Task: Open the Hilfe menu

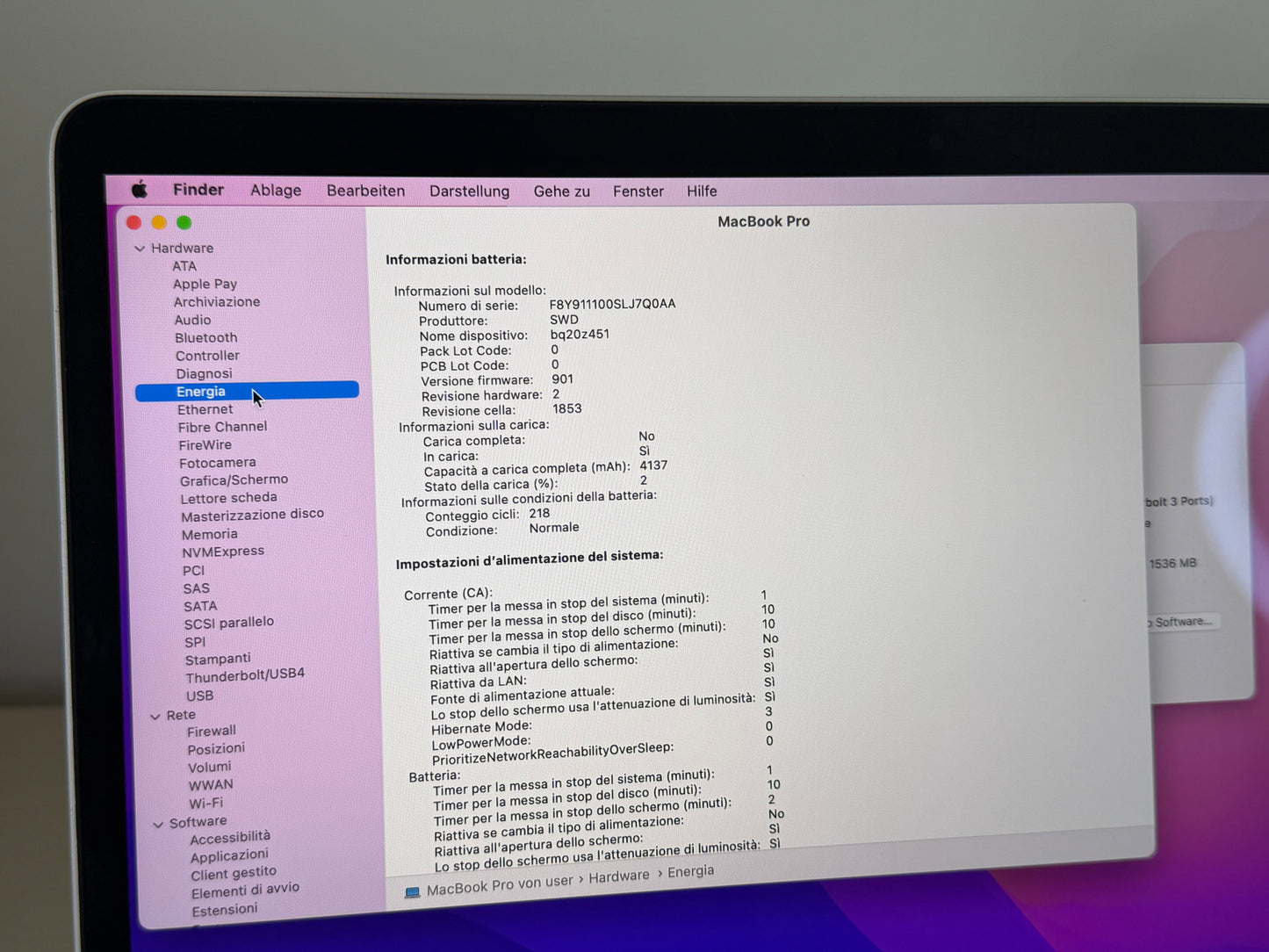Action: pyautogui.click(x=702, y=191)
